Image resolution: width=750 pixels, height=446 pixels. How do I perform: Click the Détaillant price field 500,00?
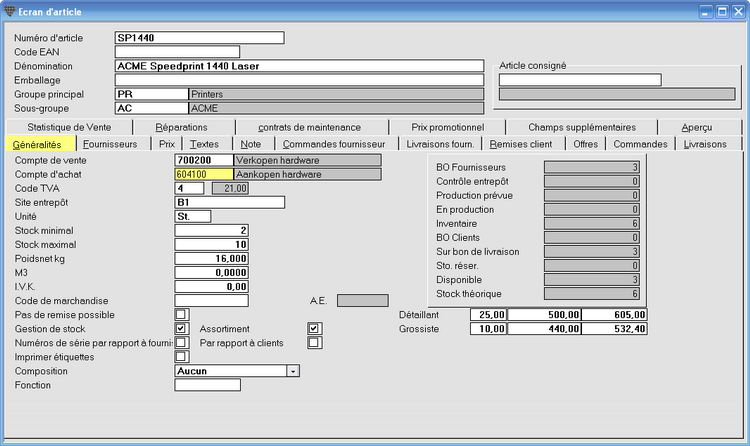[x=544, y=315]
